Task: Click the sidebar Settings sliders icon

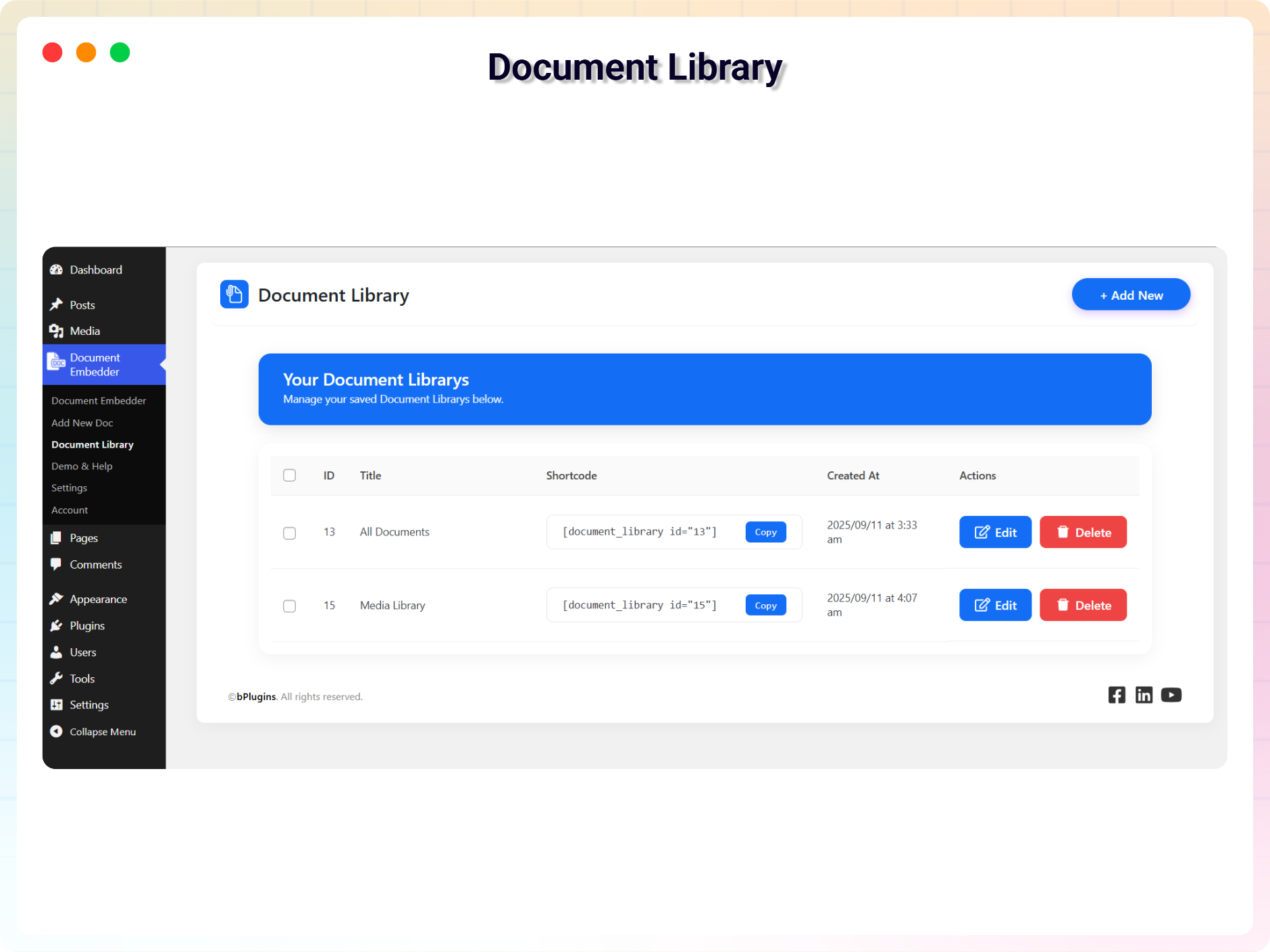Action: pyautogui.click(x=56, y=705)
